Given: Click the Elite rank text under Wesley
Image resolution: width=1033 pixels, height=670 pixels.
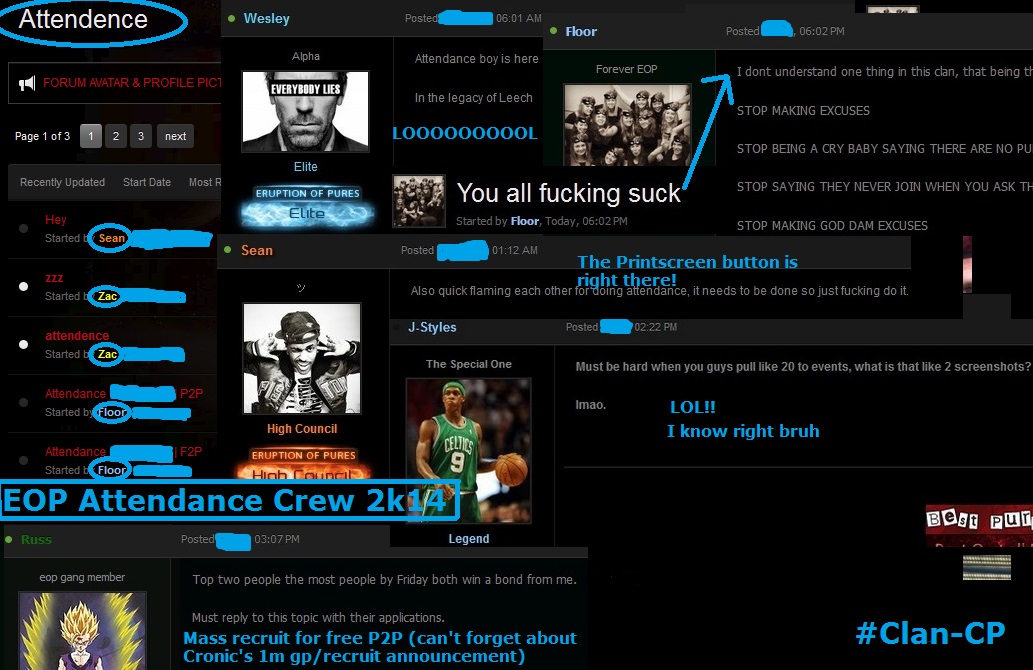Looking at the screenshot, I should tap(306, 167).
